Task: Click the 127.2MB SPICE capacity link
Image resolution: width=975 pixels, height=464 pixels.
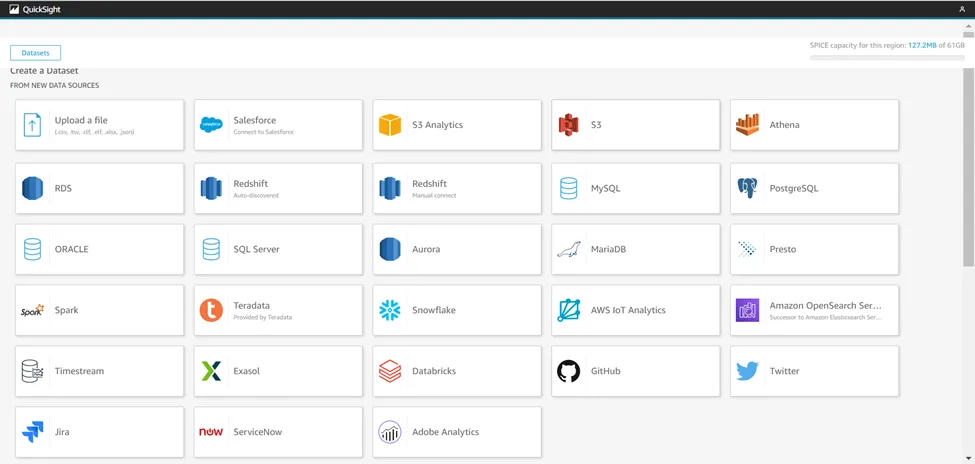Action: click(x=922, y=45)
